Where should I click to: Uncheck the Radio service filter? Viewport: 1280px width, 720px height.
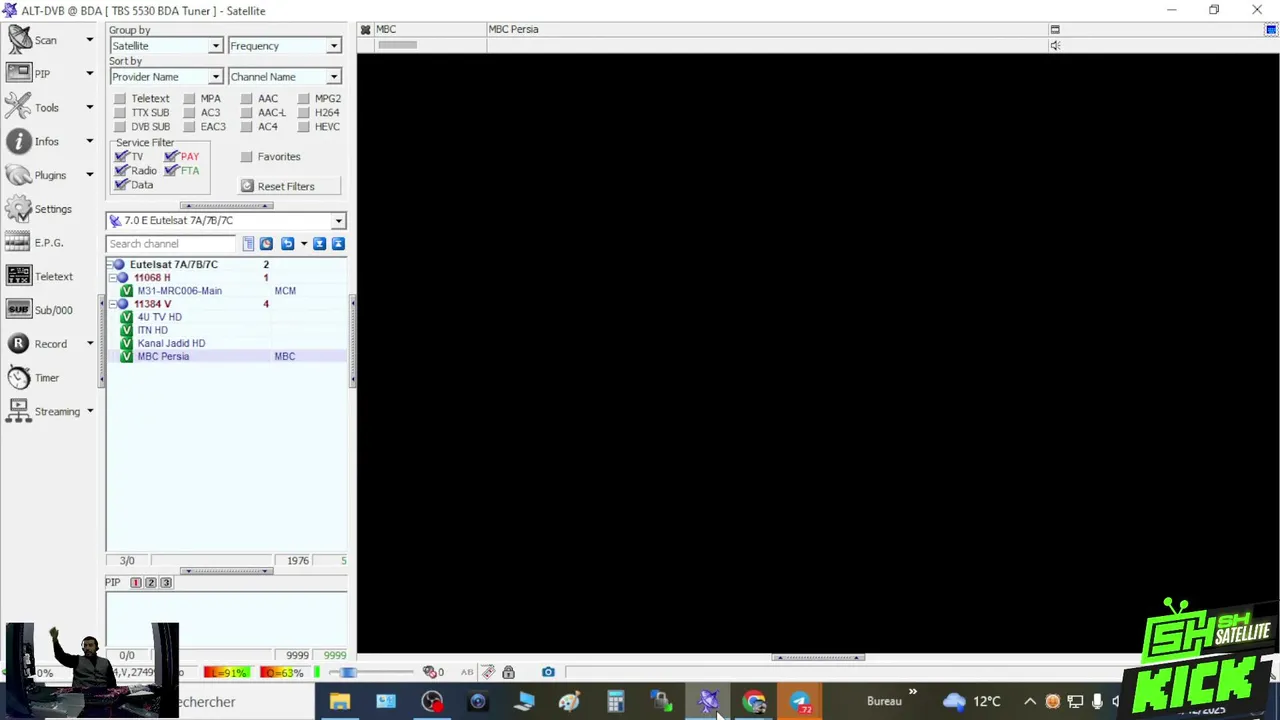tap(122, 171)
